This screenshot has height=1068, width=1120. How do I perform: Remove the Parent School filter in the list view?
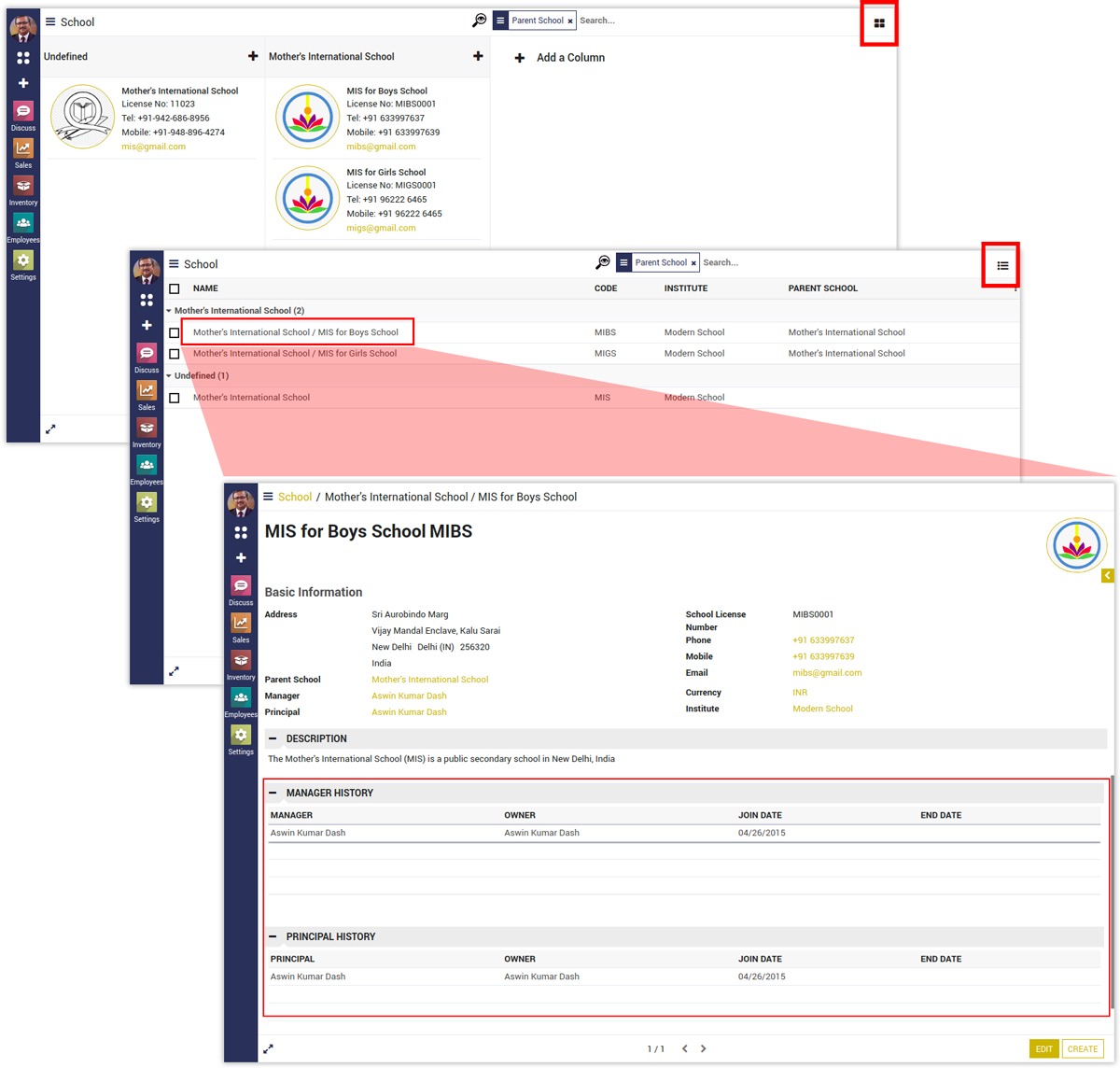(x=693, y=263)
